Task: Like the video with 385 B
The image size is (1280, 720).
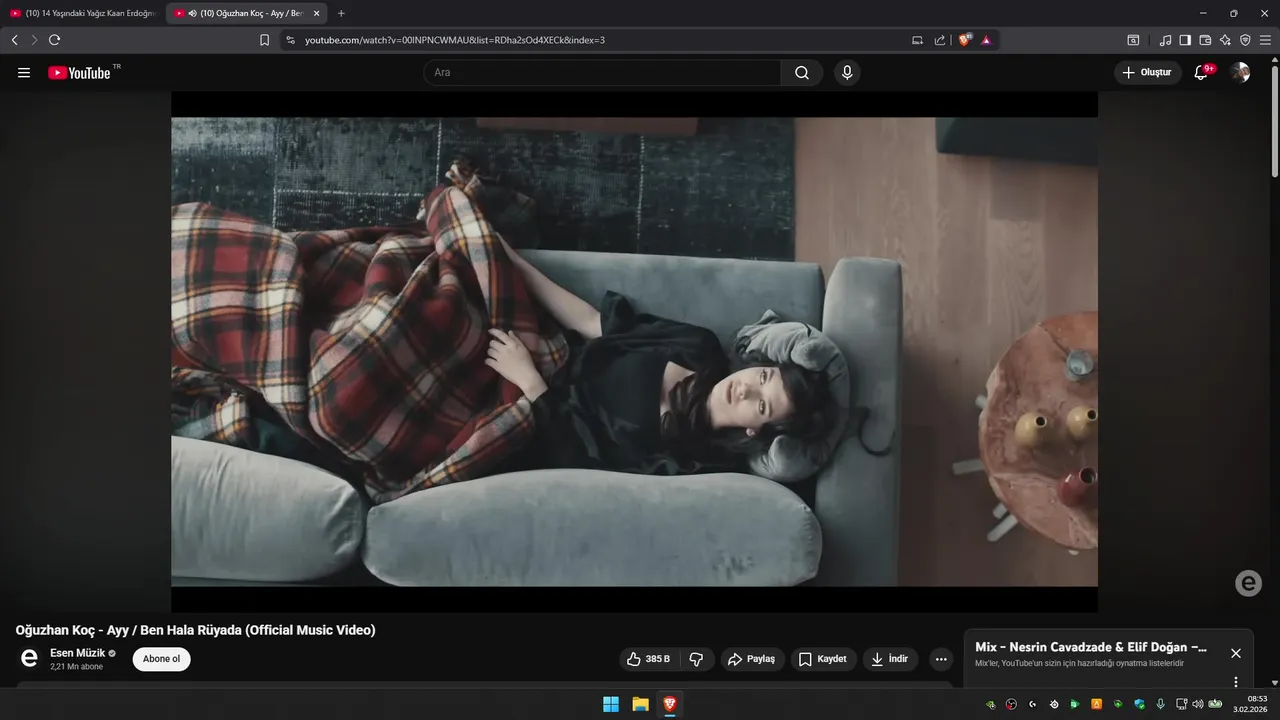Action: [x=647, y=659]
